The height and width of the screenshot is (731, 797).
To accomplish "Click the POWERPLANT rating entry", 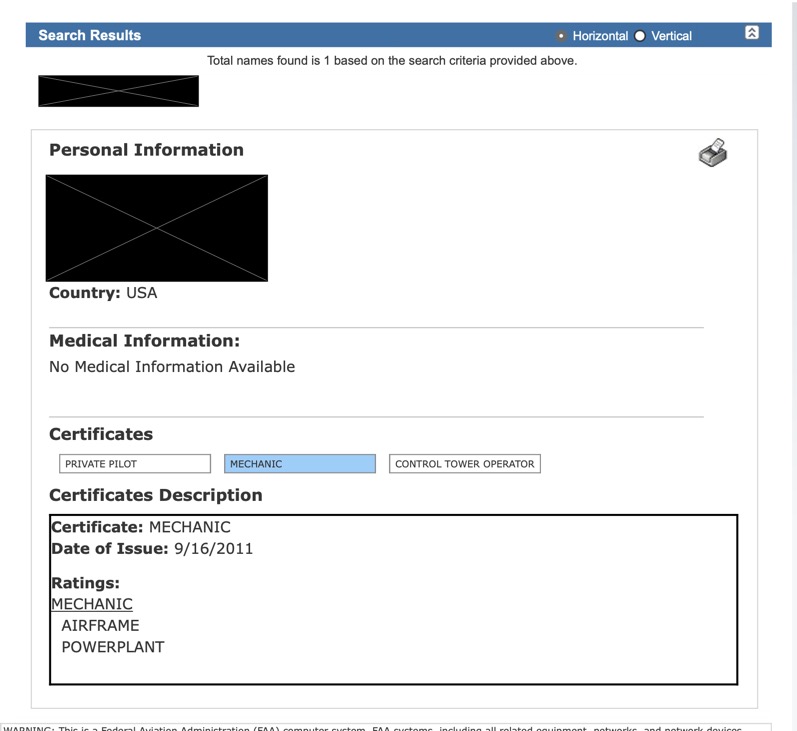I will coord(113,647).
